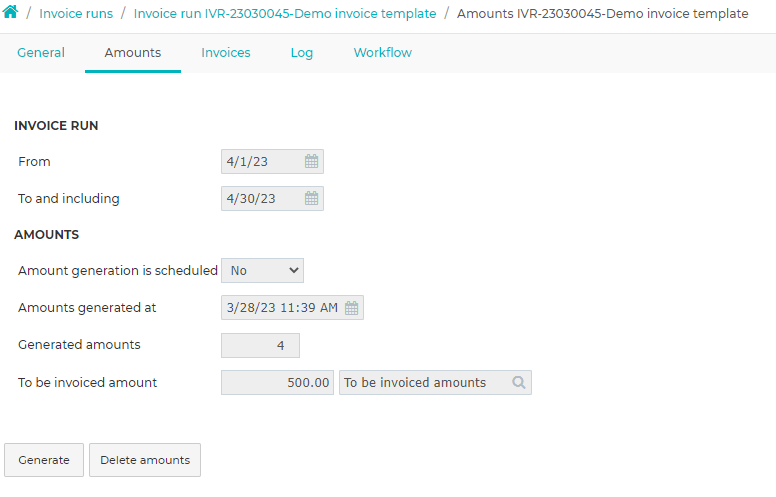Expand Amount generation is scheduled dropdown

[262, 271]
